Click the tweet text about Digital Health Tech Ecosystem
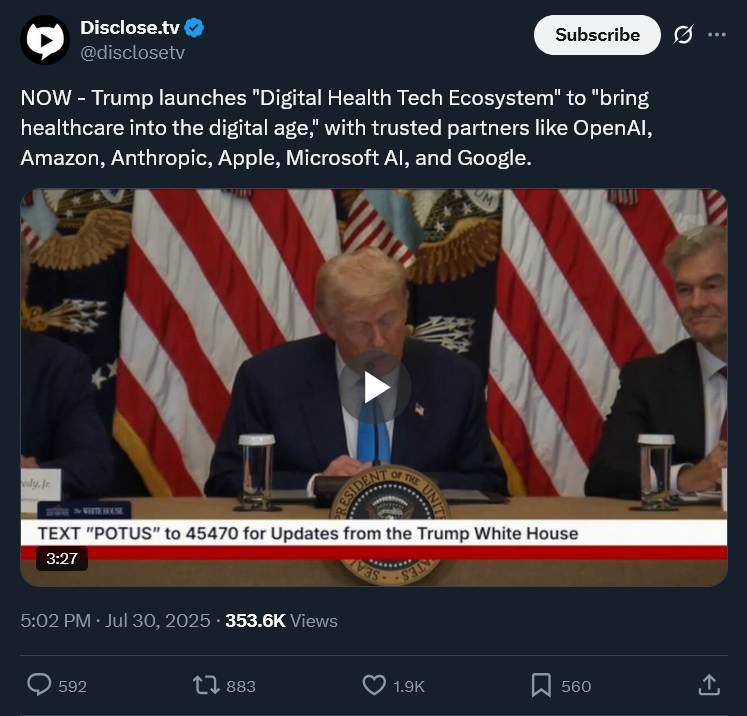Screen dimensions: 747x716 click(x=336, y=128)
